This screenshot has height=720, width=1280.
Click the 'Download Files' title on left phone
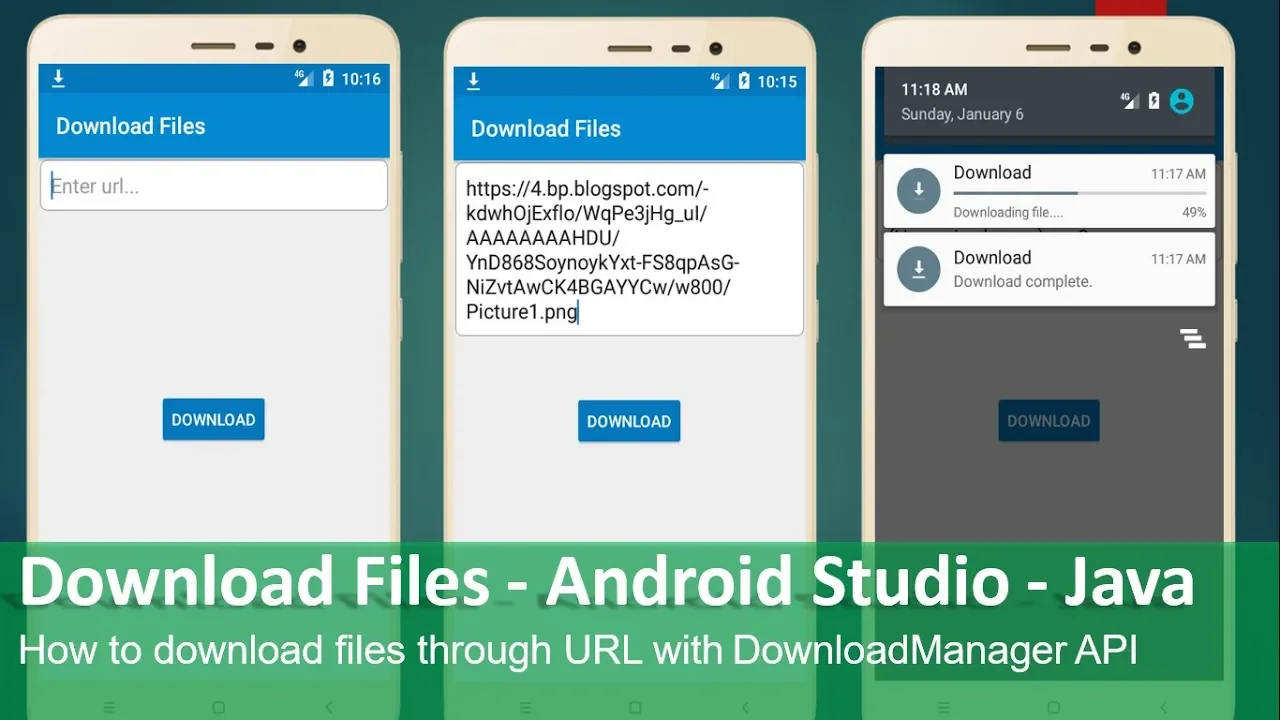pos(131,126)
